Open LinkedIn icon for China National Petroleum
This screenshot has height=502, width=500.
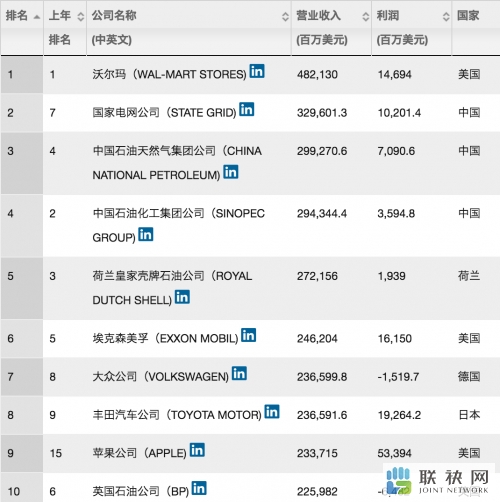pyautogui.click(x=231, y=172)
